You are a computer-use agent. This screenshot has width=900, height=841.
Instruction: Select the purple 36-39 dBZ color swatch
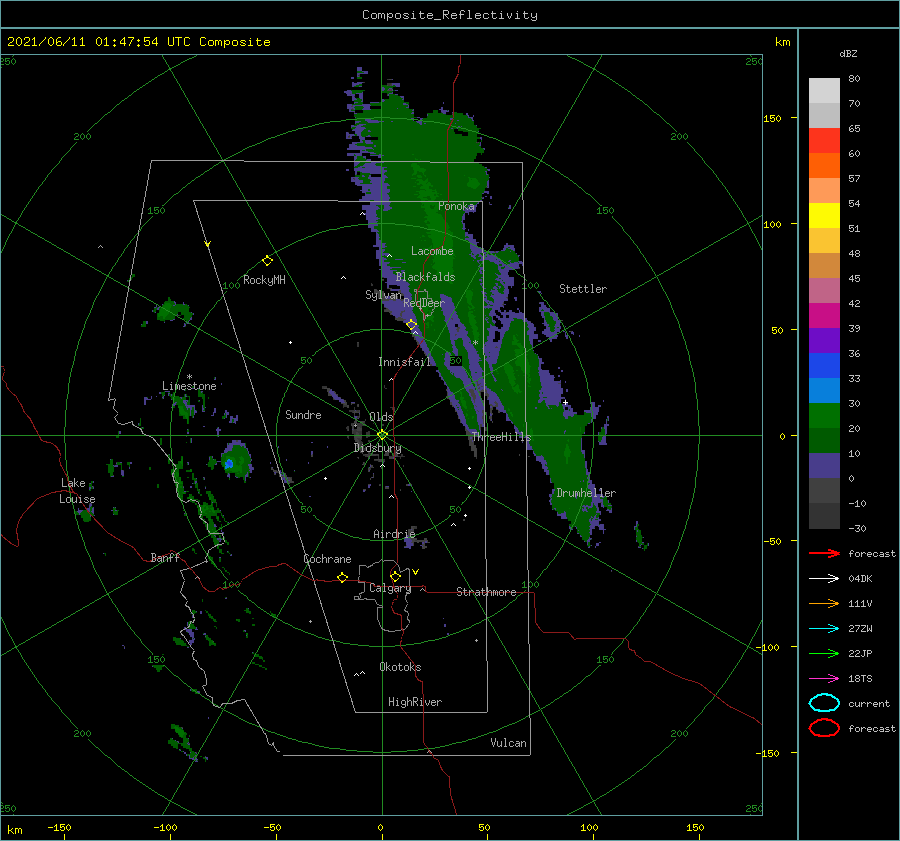[x=824, y=341]
